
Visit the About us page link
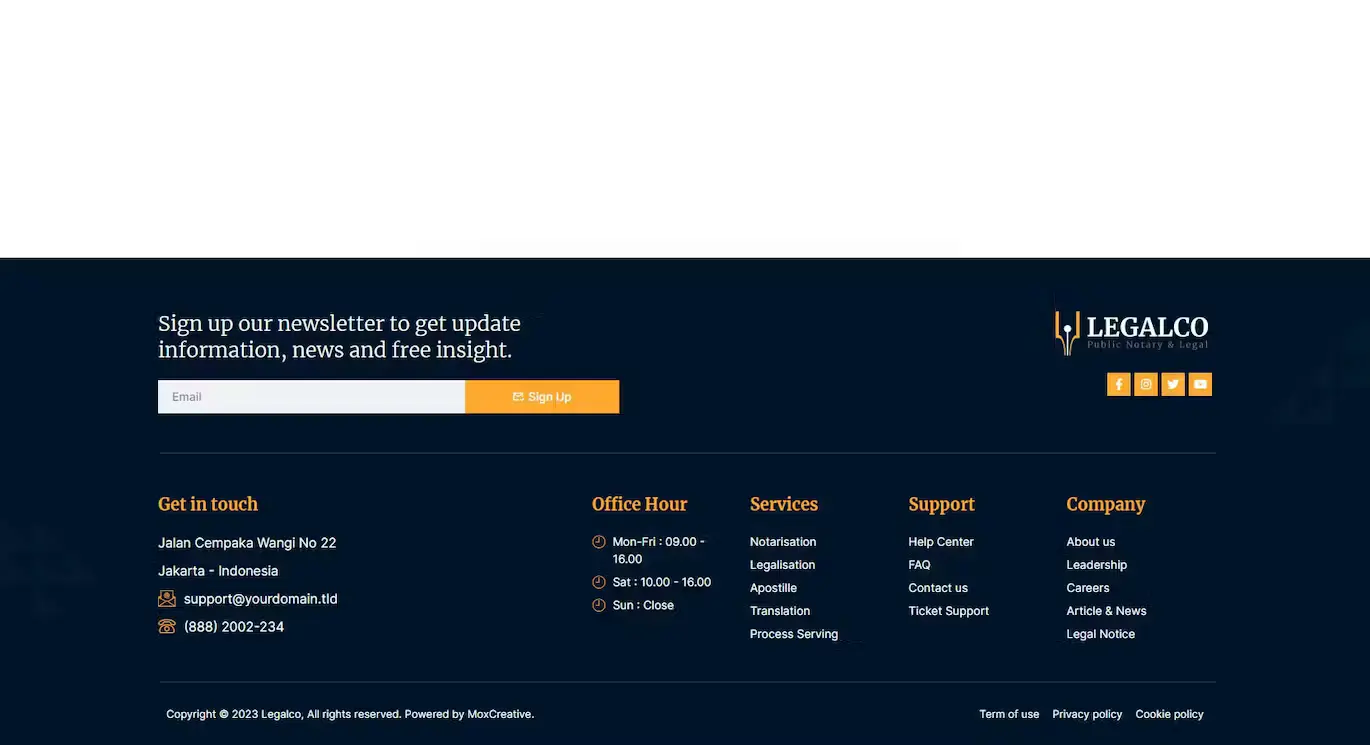pos(1091,542)
